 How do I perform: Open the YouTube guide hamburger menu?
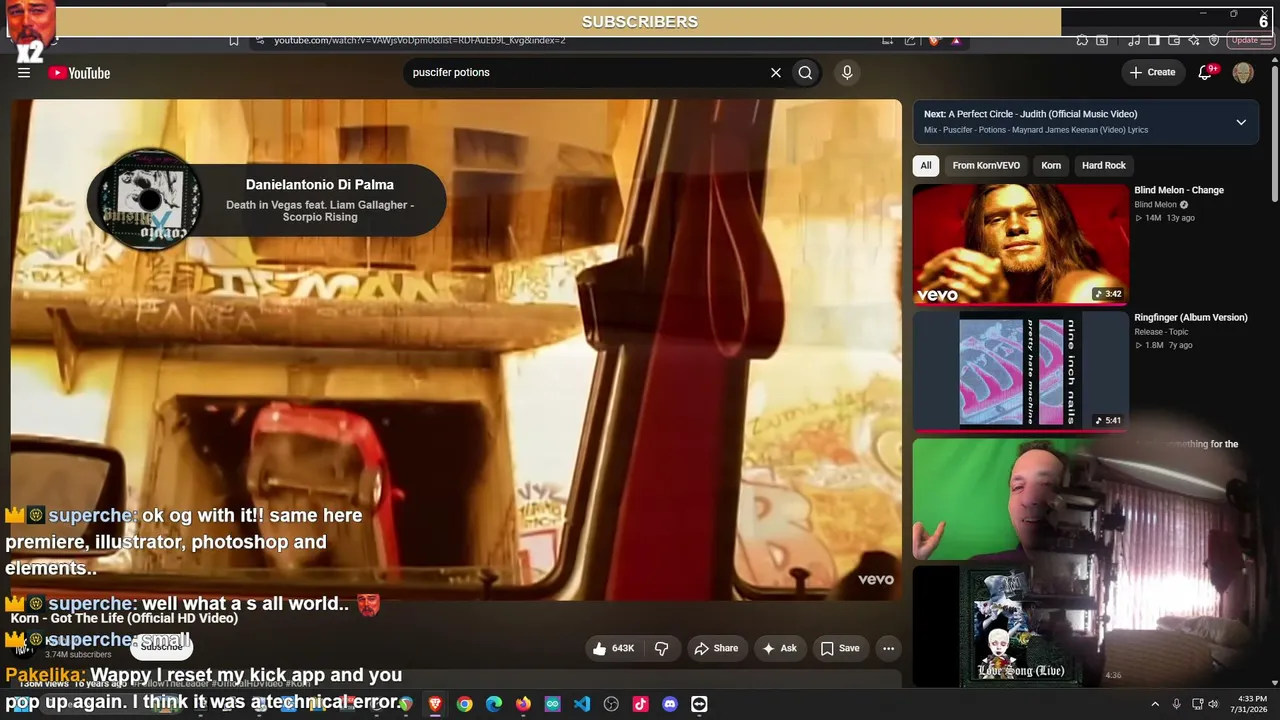24,72
